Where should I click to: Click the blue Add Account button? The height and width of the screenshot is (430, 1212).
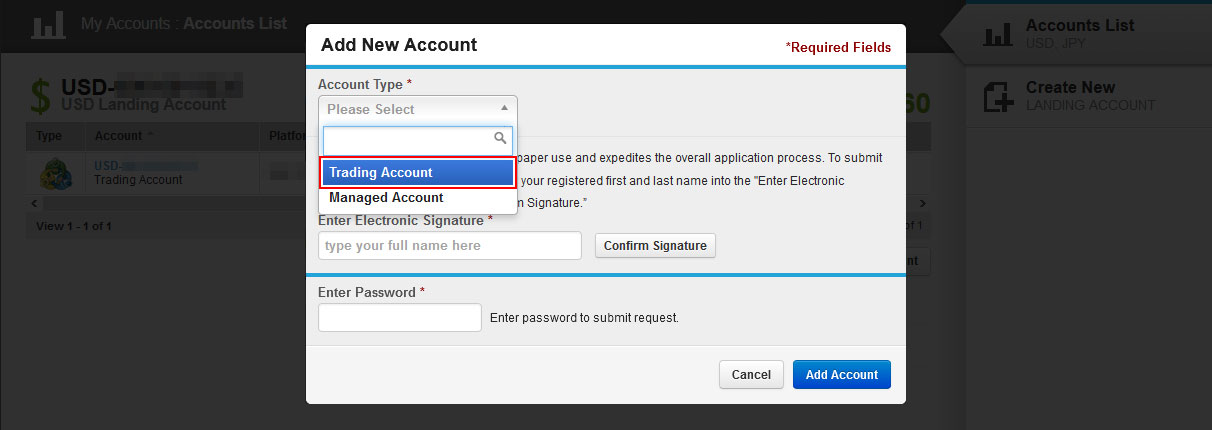click(842, 375)
